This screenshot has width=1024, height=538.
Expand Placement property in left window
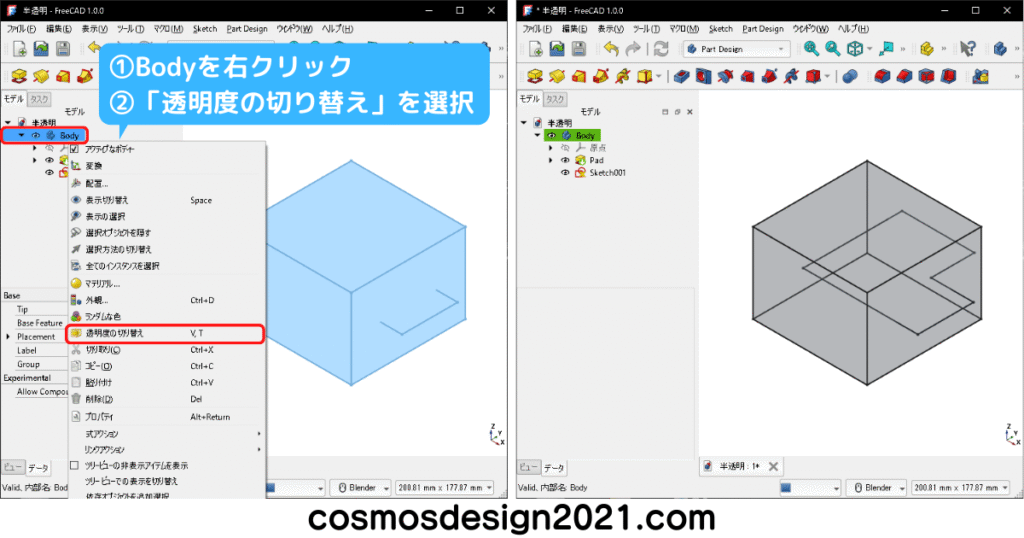pyautogui.click(x=8, y=337)
